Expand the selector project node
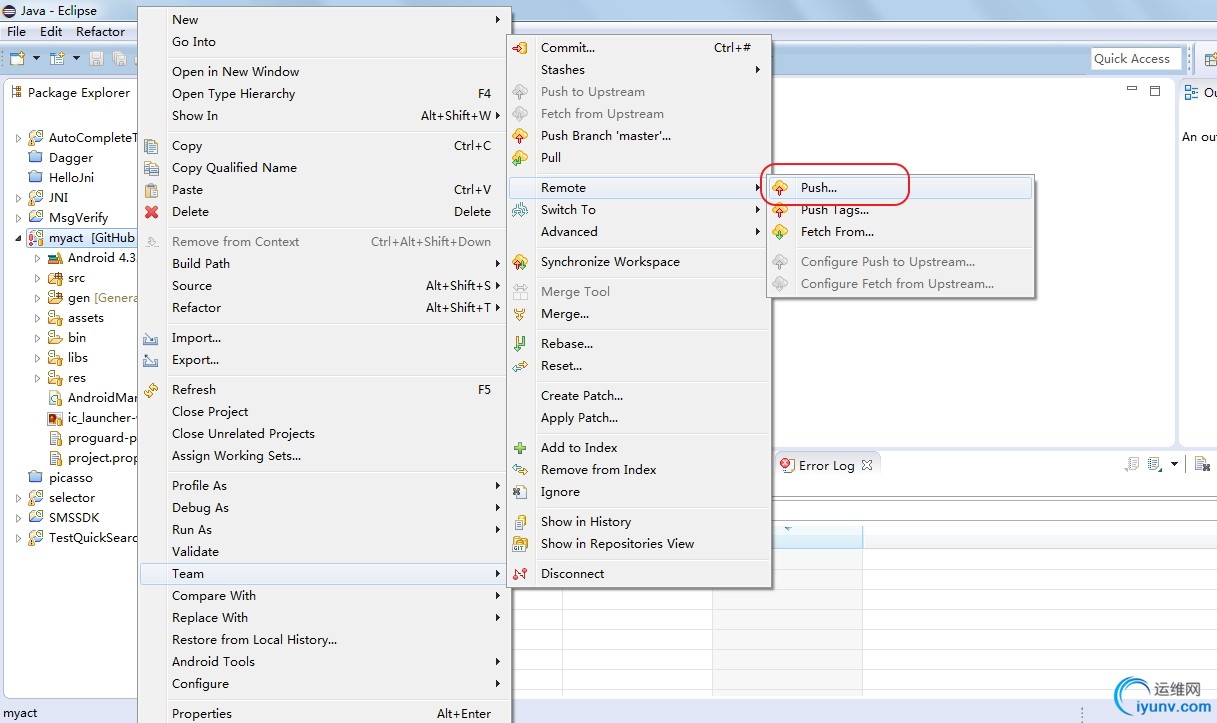Viewport: 1217px width, 723px height. (18, 498)
